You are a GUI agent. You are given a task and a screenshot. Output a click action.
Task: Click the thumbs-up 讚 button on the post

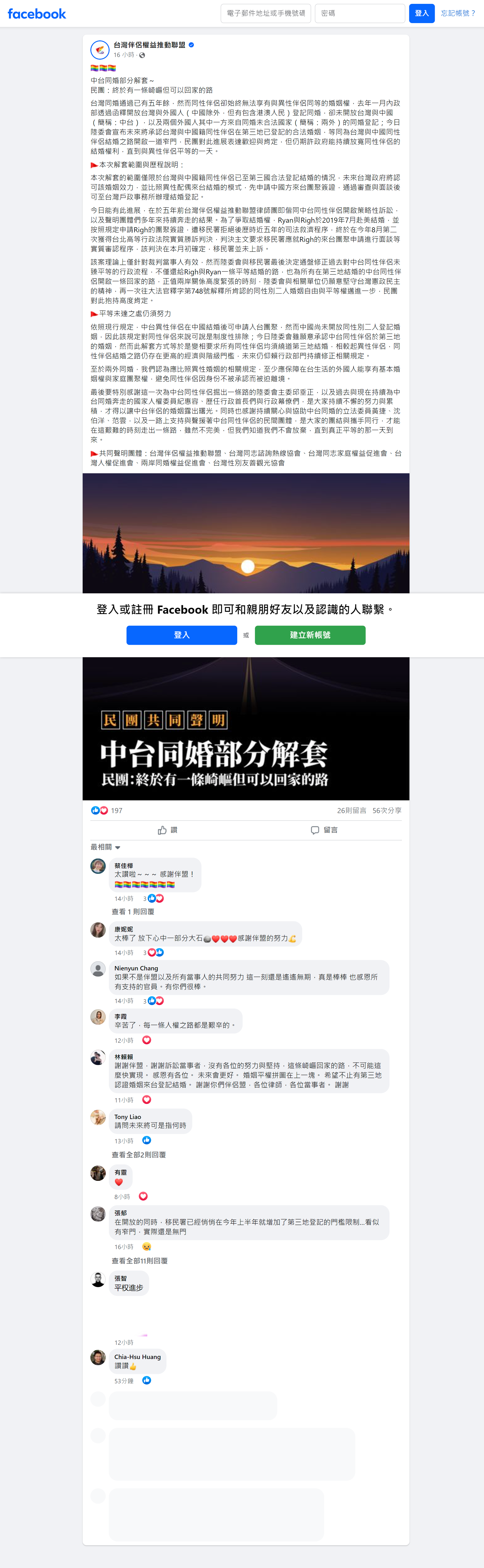pos(168,830)
